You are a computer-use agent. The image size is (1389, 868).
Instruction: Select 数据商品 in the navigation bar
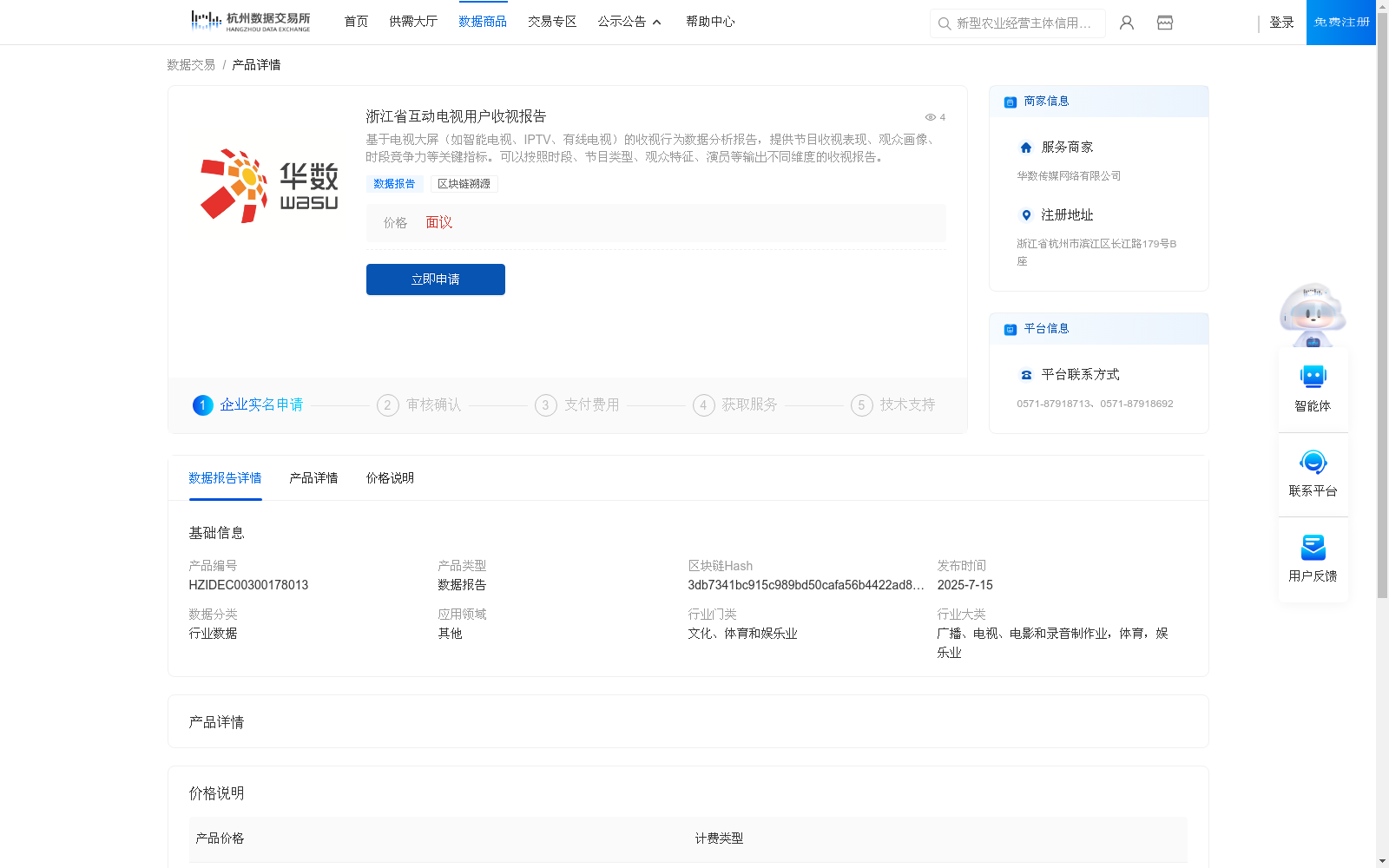tap(484, 22)
